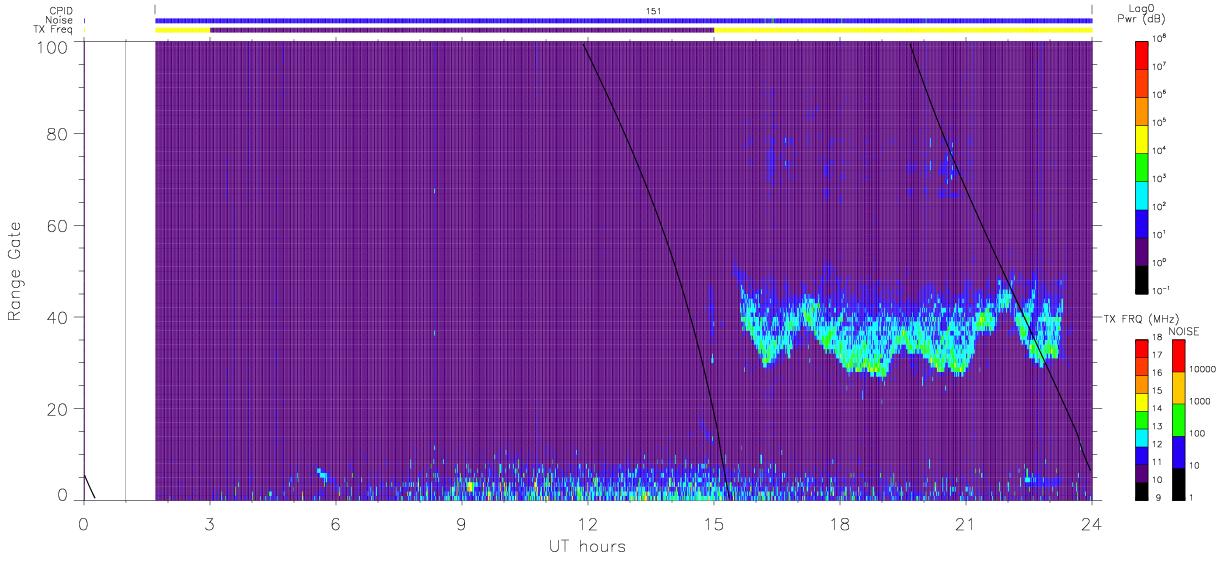Pick the red top segment of the power colorbar
Viewport: 1228px width, 567px height.
coord(1143,54)
